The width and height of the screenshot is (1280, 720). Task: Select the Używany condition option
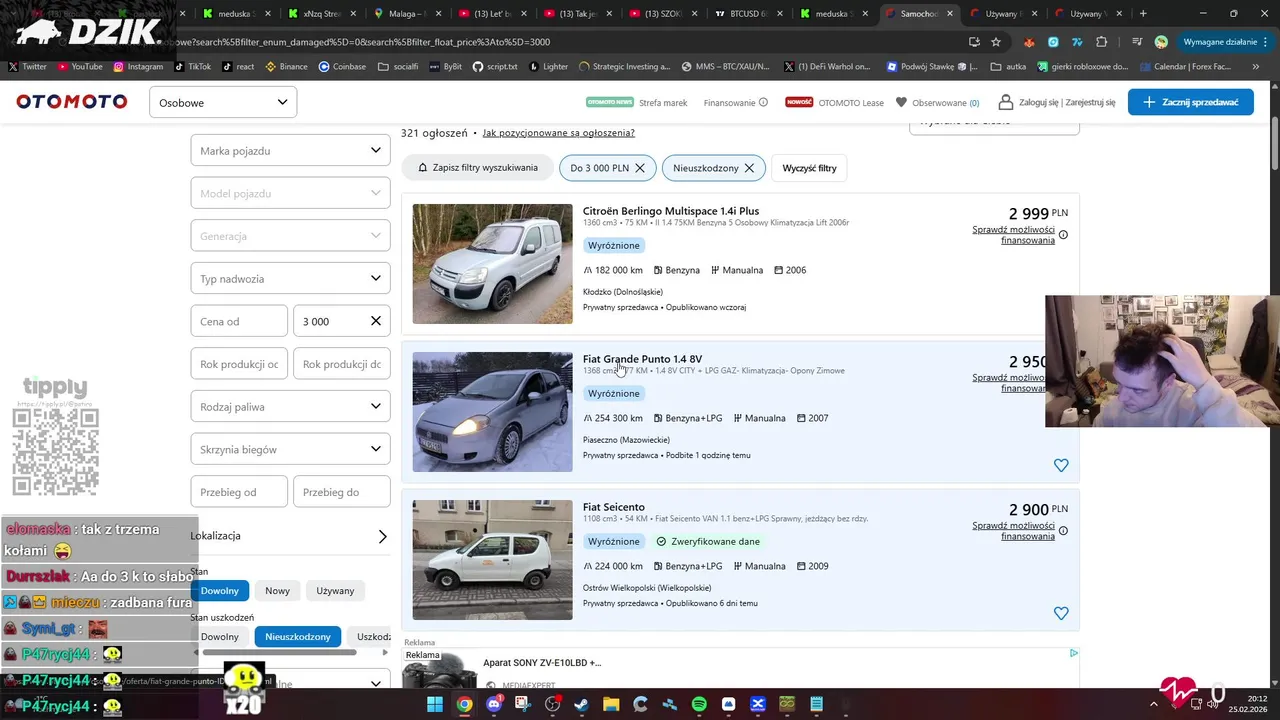tap(335, 590)
